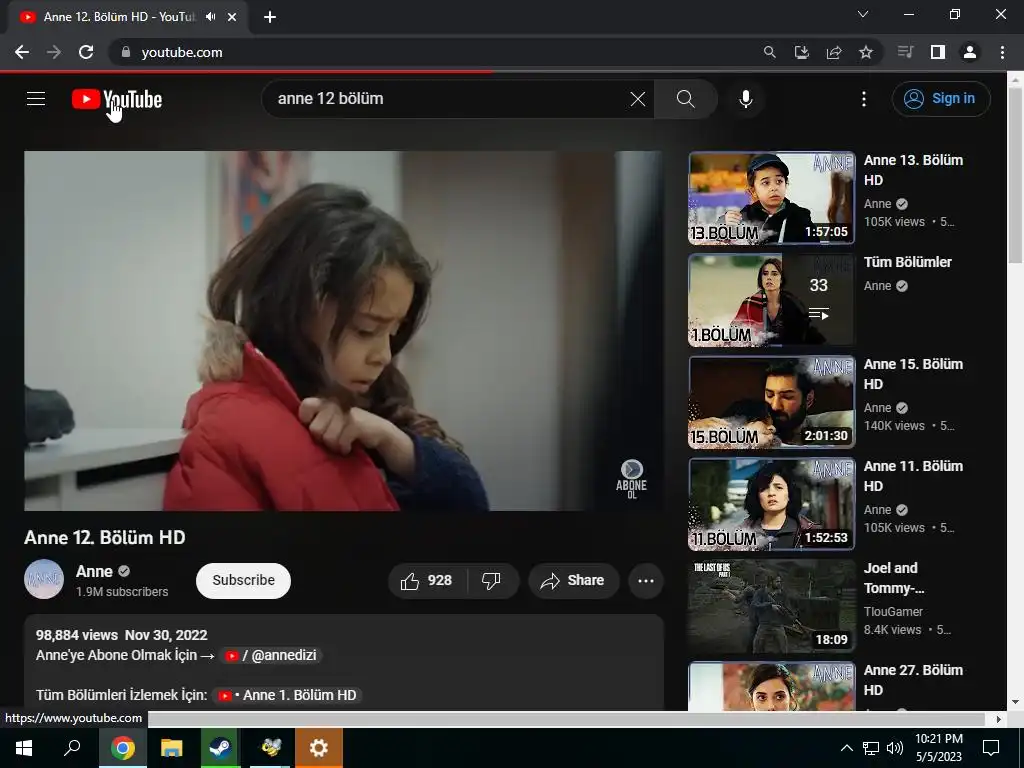Viewport: 1024px width, 768px height.
Task: Open the tab search dropdown chevron
Action: coord(863,14)
